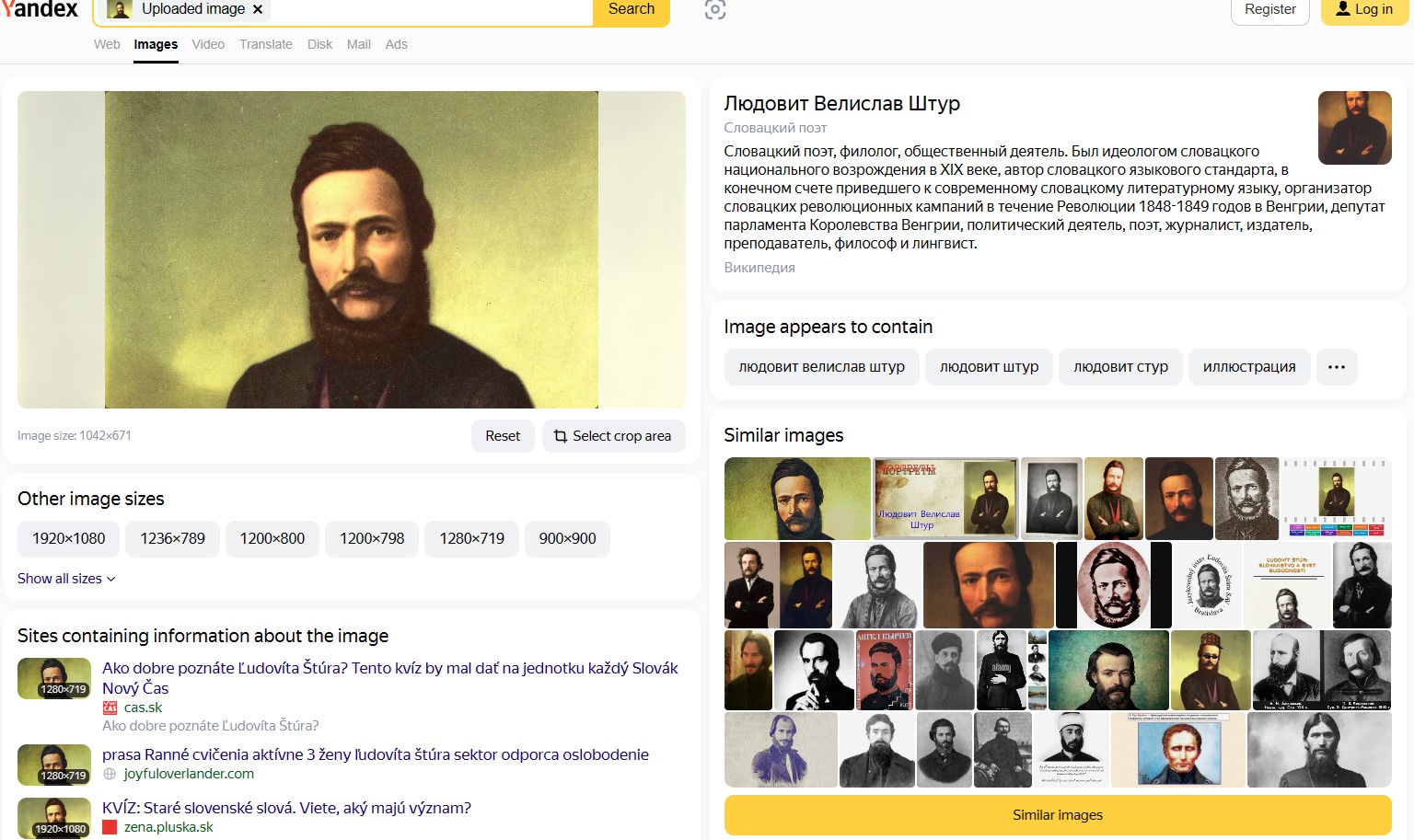
Task: Open the Yandex logo homepage link
Action: (40, 9)
